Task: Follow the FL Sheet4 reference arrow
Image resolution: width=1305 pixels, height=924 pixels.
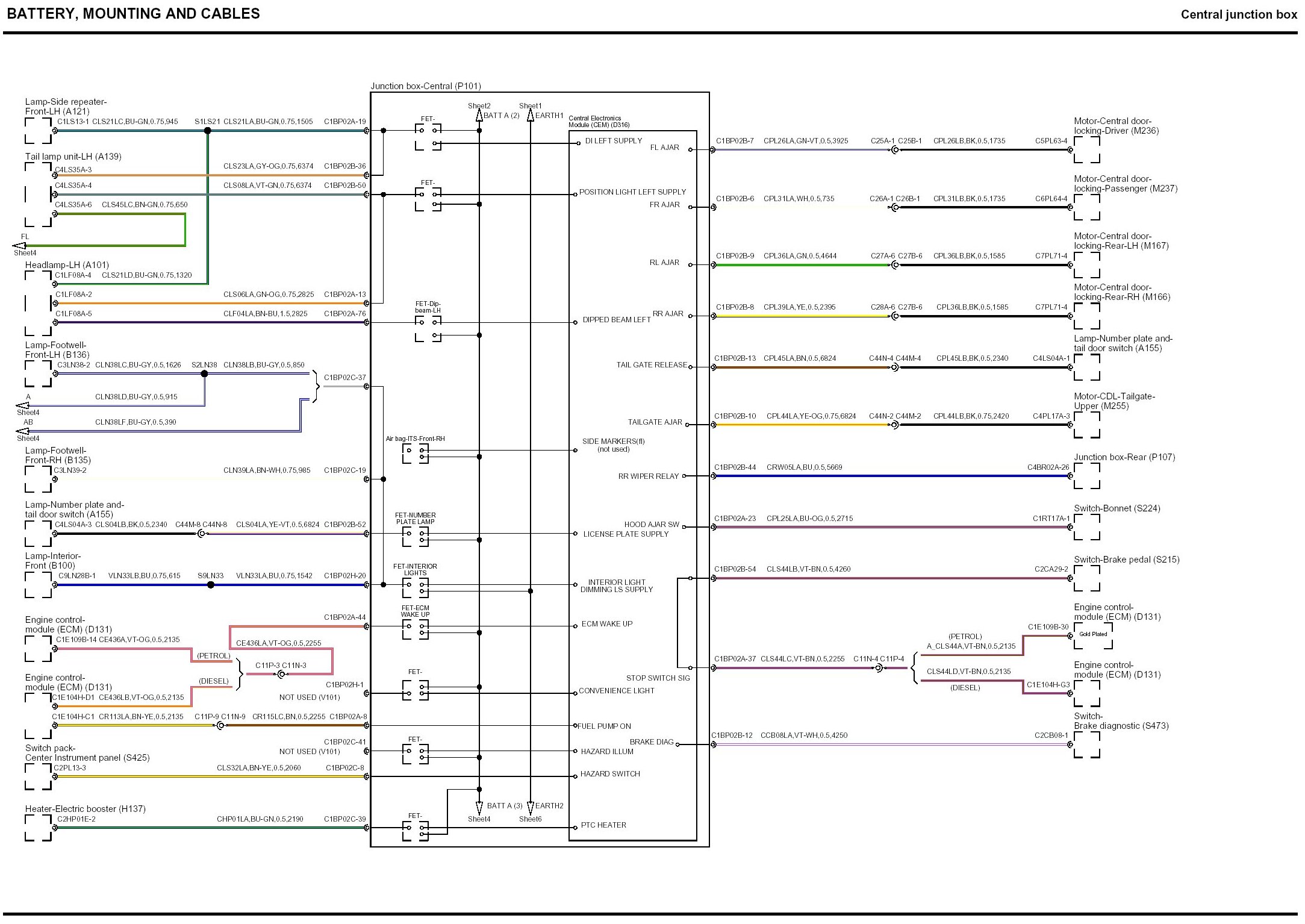Action: (x=20, y=246)
